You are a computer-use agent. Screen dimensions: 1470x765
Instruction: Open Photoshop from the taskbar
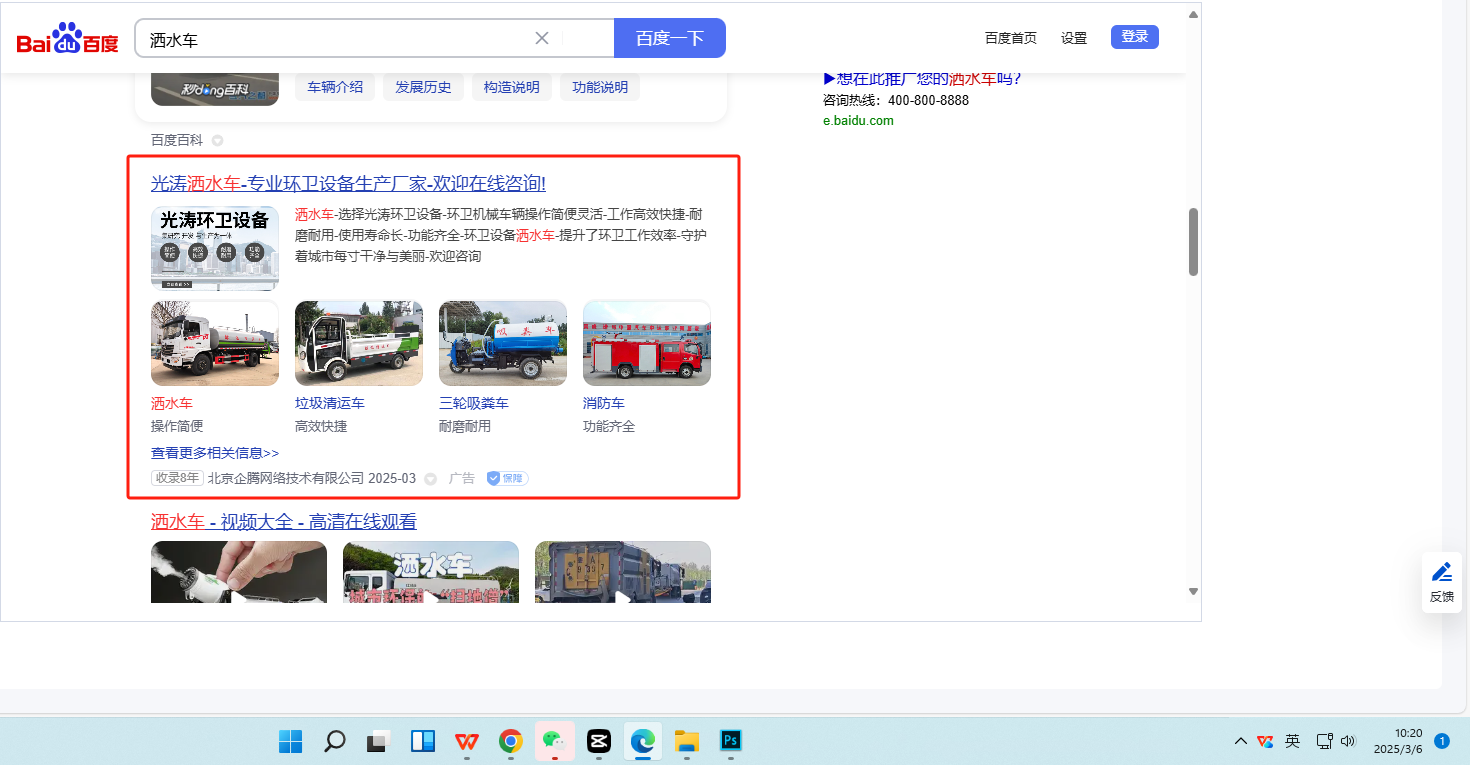[730, 741]
